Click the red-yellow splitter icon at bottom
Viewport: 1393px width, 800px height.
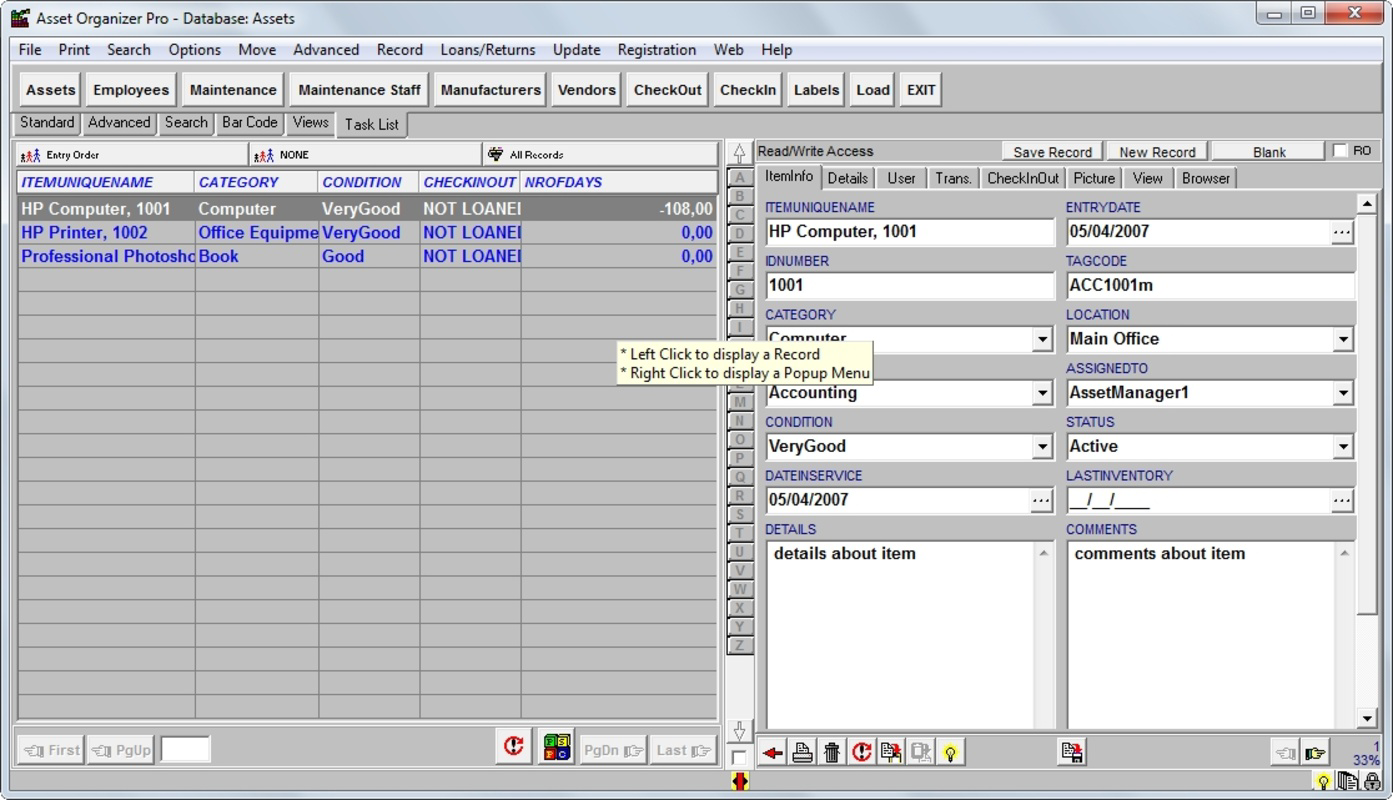739,781
